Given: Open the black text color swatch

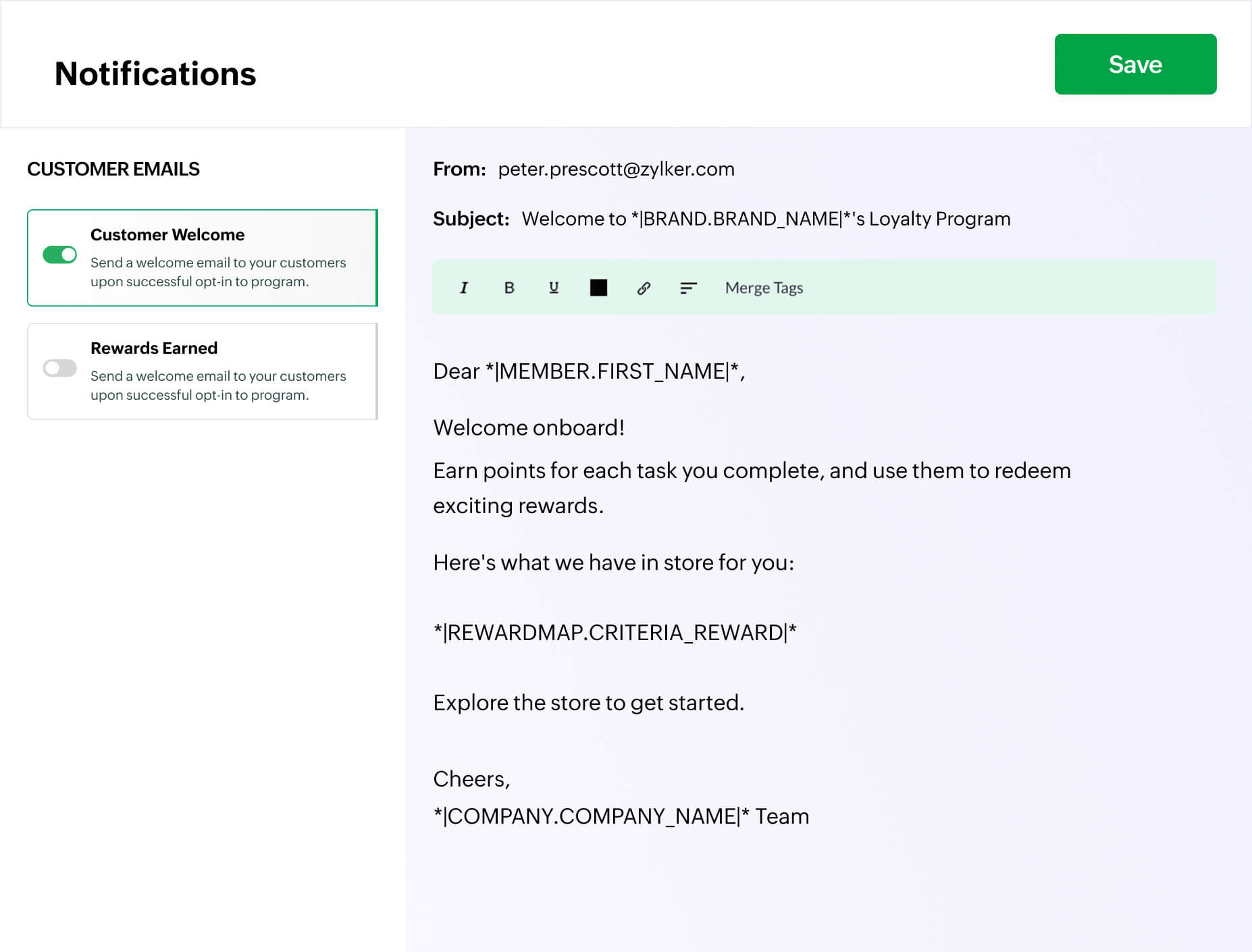Looking at the screenshot, I should (x=598, y=288).
